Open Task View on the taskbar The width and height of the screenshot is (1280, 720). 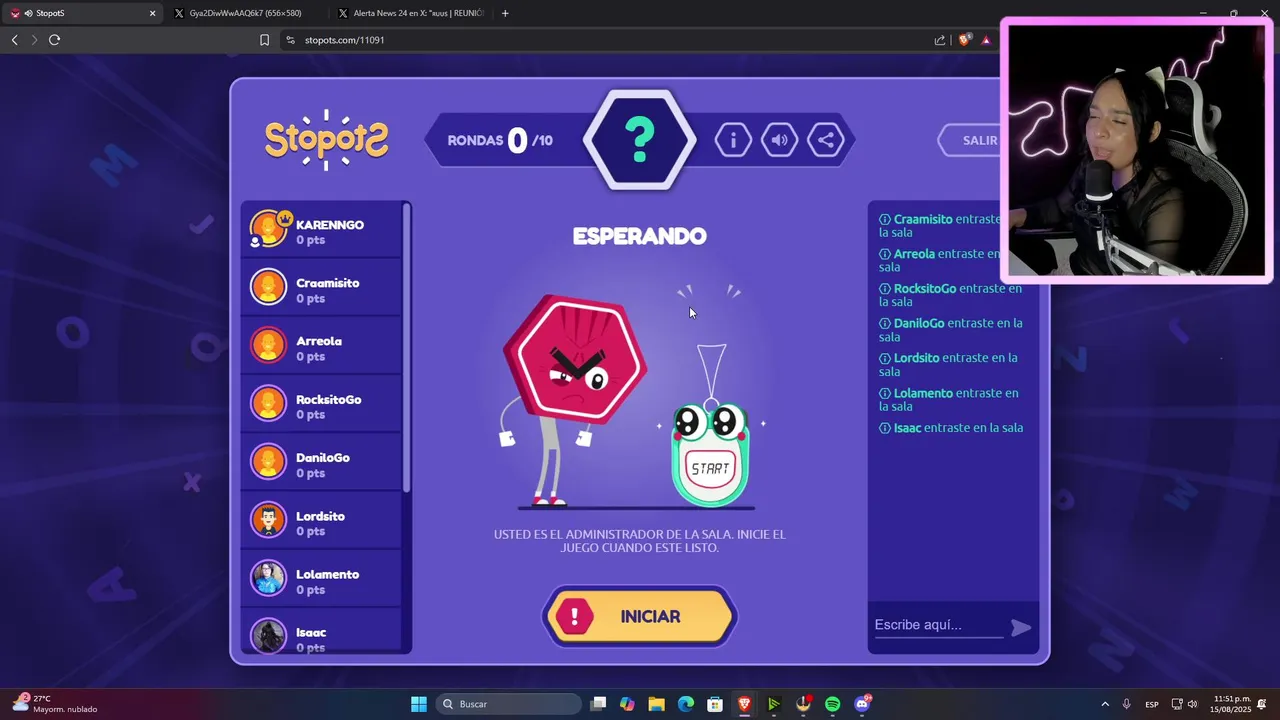point(598,704)
